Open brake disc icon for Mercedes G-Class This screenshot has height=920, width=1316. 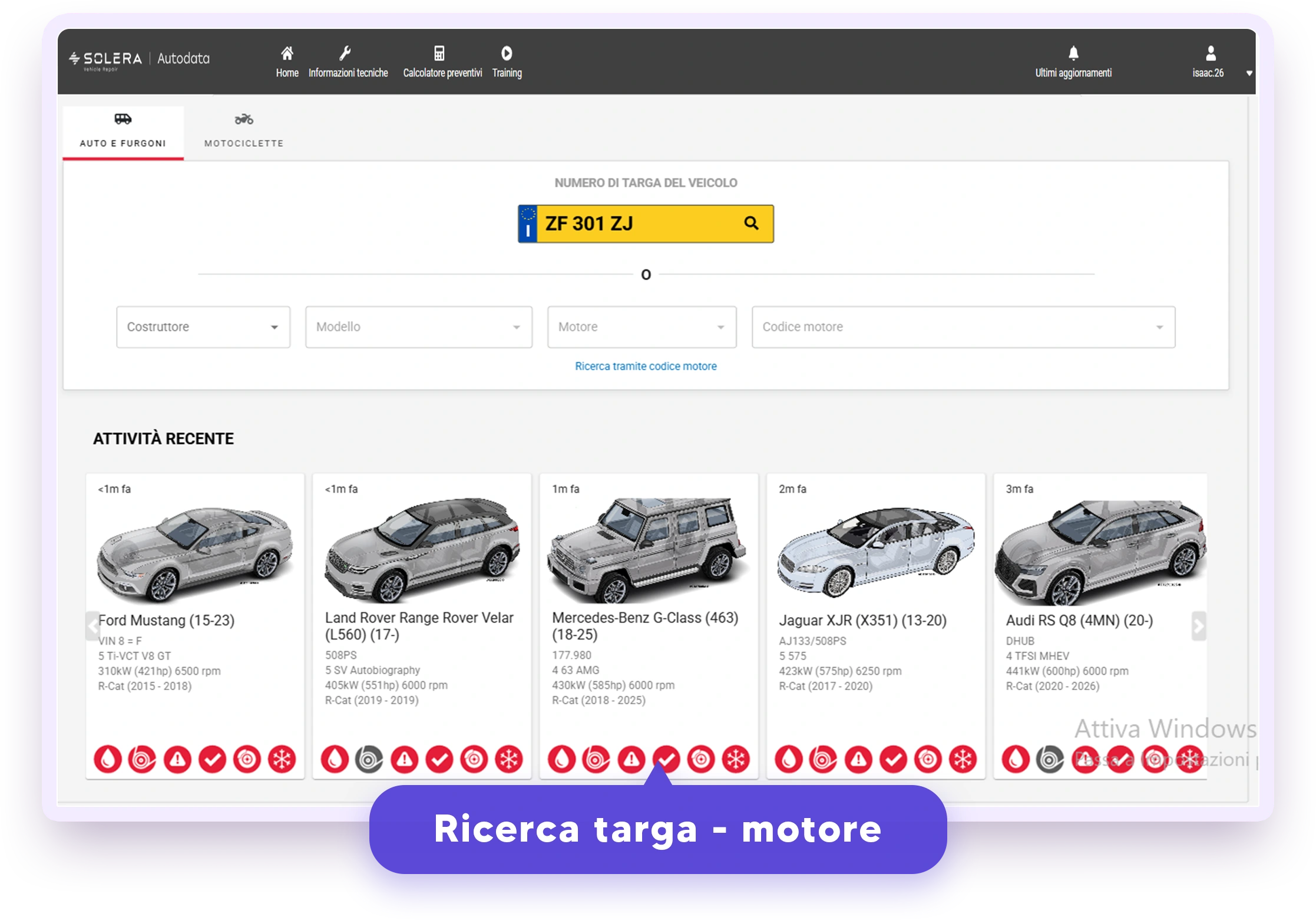tap(701, 759)
